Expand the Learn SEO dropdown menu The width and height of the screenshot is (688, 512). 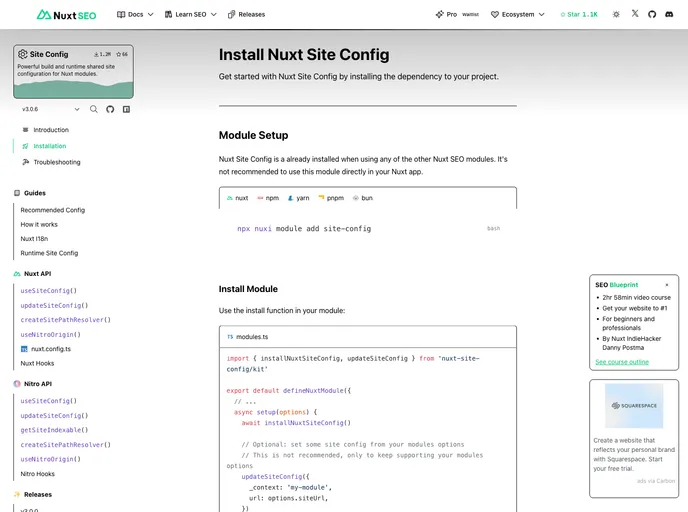click(x=190, y=14)
